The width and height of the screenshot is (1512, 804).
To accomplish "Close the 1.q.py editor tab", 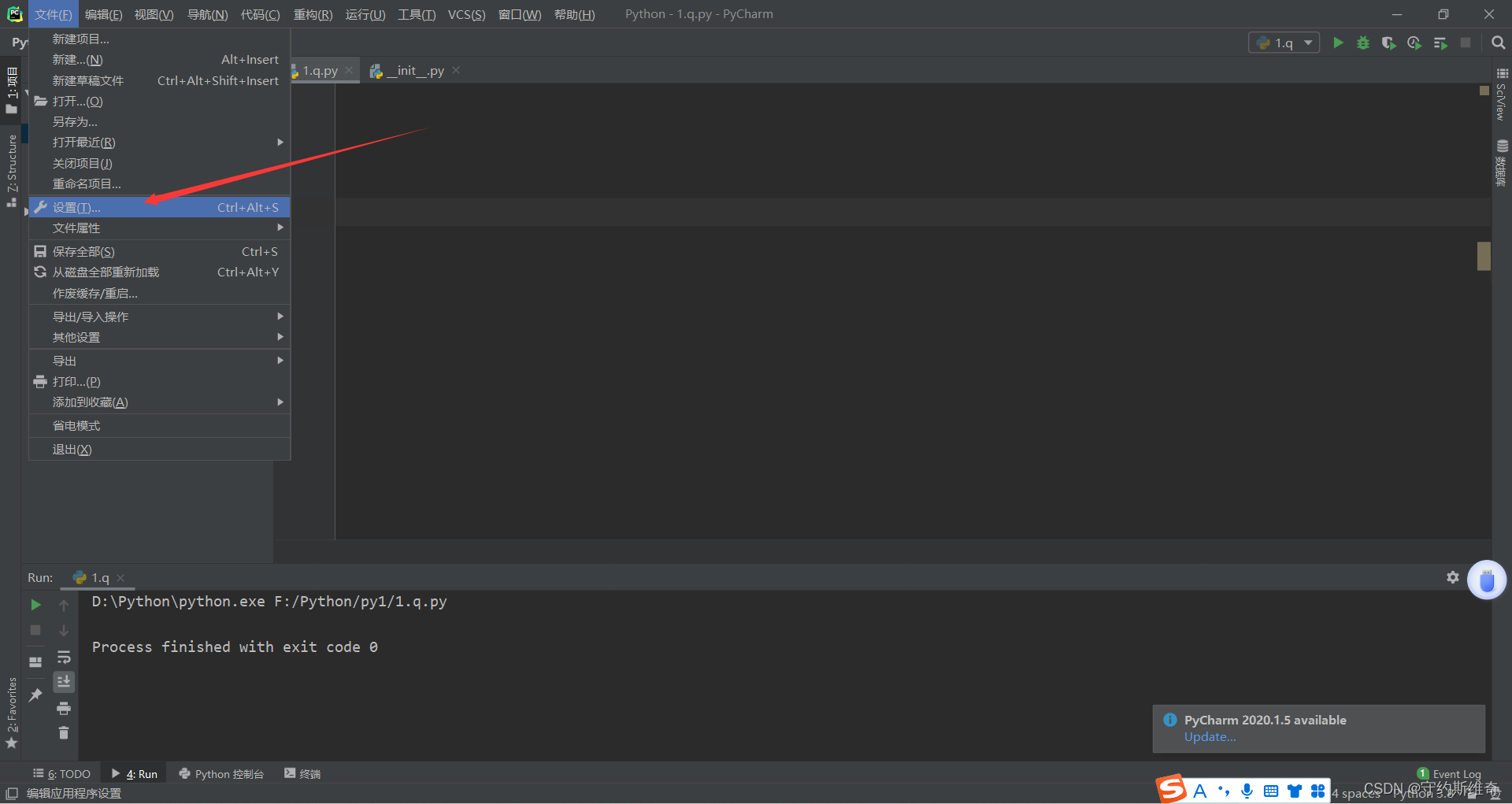I will pos(349,70).
